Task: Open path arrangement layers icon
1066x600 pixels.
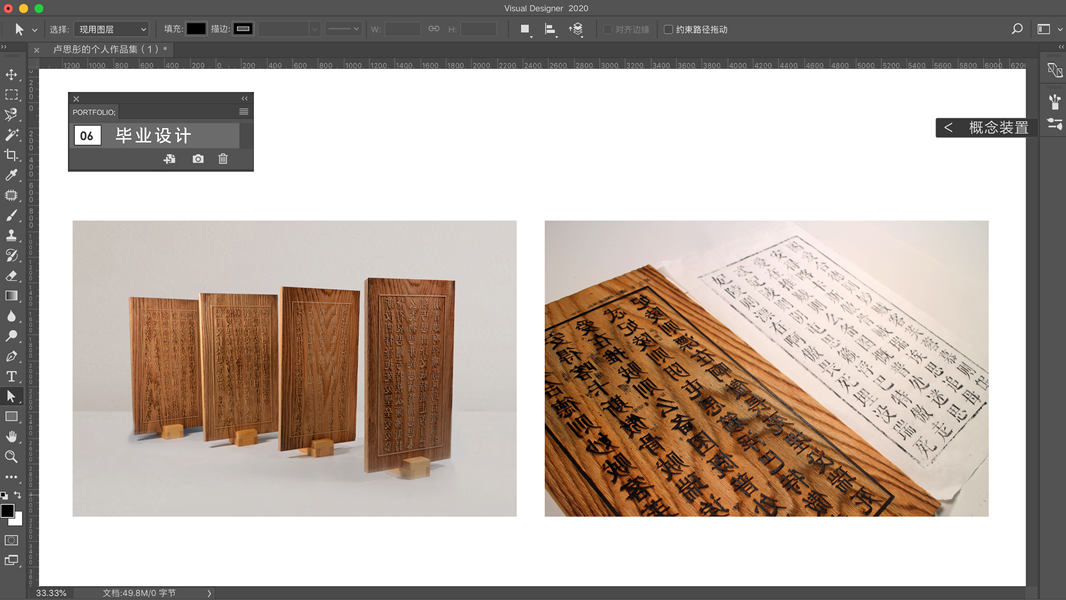Action: tap(576, 29)
